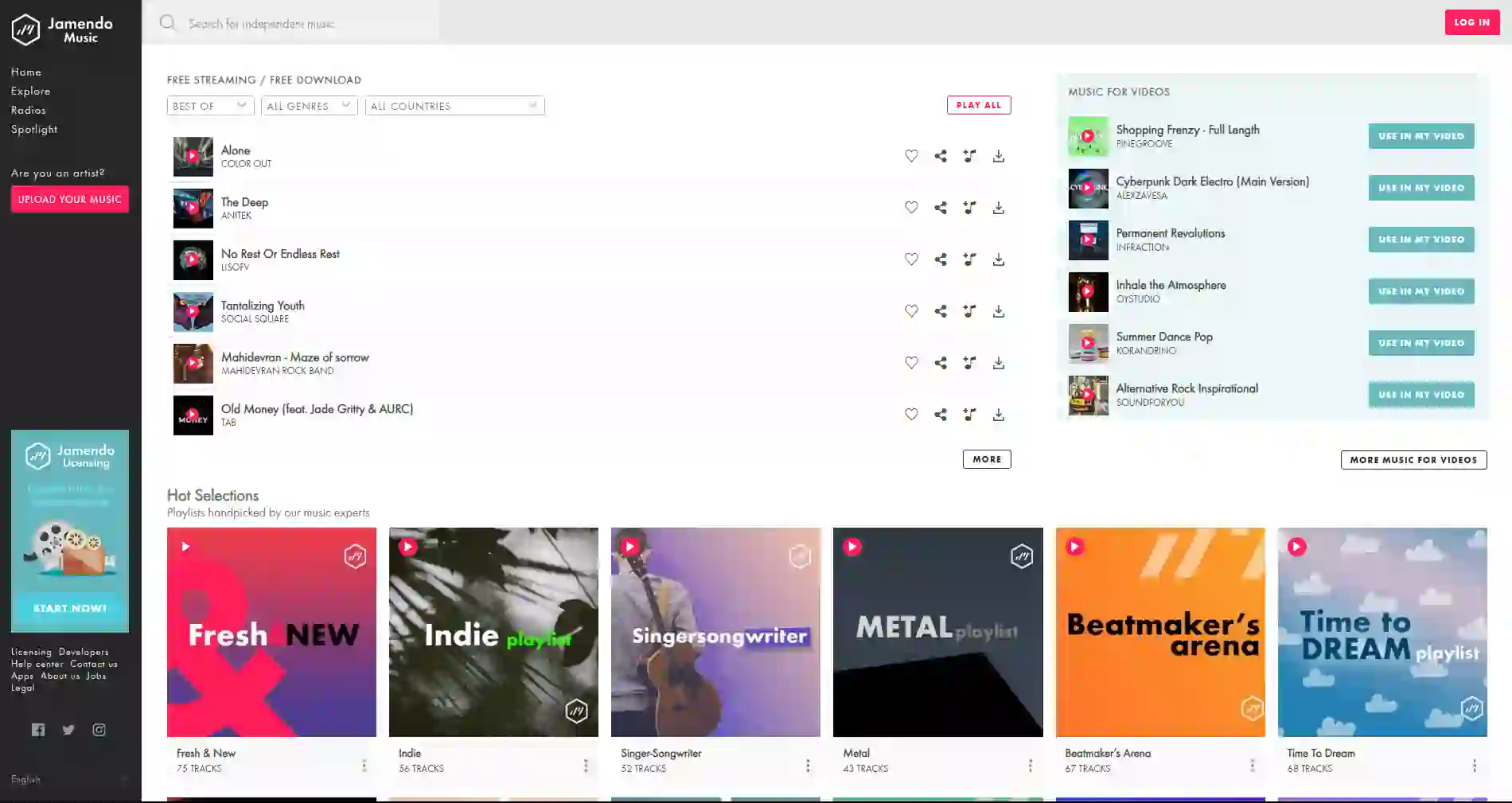Open the Help center footer link
Image resolution: width=1512 pixels, height=803 pixels.
point(37,664)
